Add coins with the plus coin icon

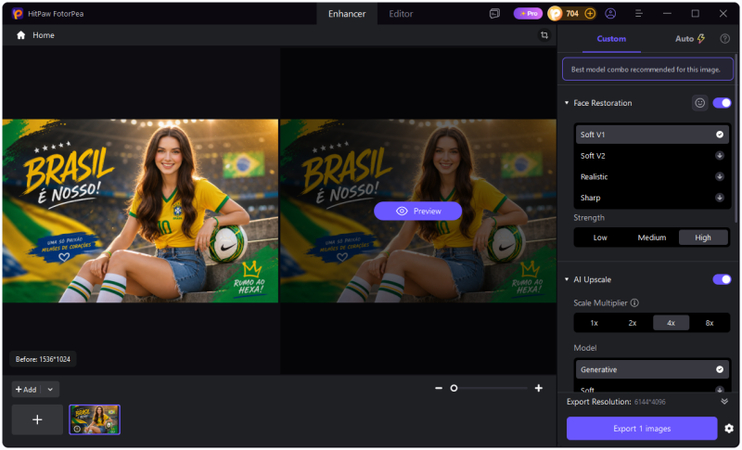[590, 14]
